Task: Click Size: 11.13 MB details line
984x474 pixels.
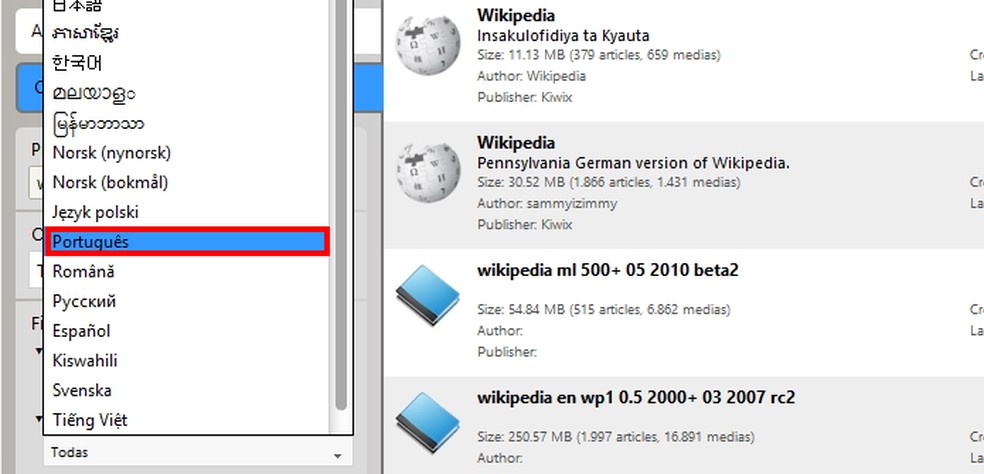Action: [x=599, y=55]
